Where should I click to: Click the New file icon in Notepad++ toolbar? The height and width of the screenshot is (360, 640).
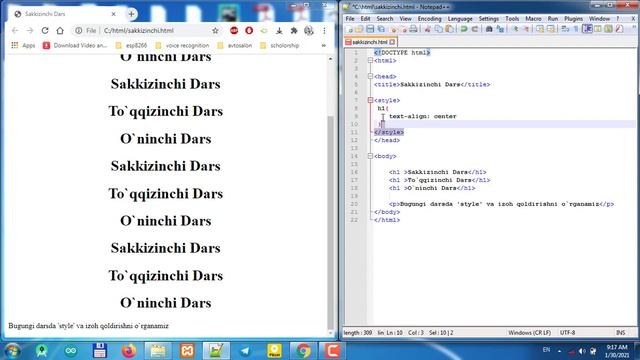click(x=349, y=29)
